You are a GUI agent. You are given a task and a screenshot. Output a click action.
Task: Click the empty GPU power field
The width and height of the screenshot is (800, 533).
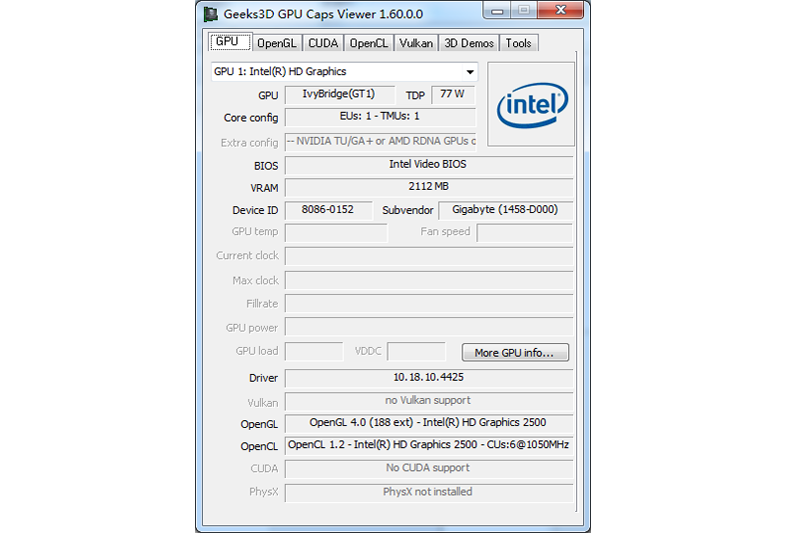(429, 327)
